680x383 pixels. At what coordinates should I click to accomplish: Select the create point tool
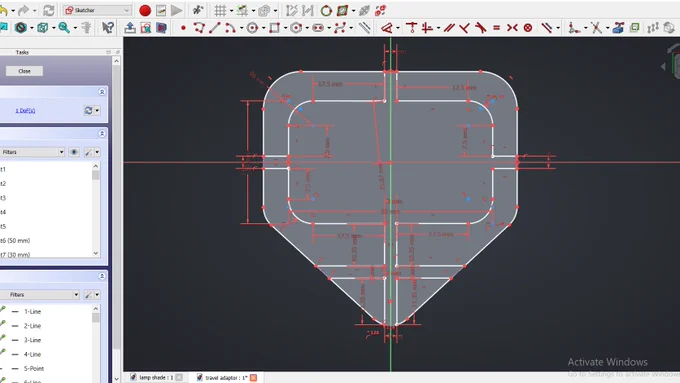(x=183, y=28)
